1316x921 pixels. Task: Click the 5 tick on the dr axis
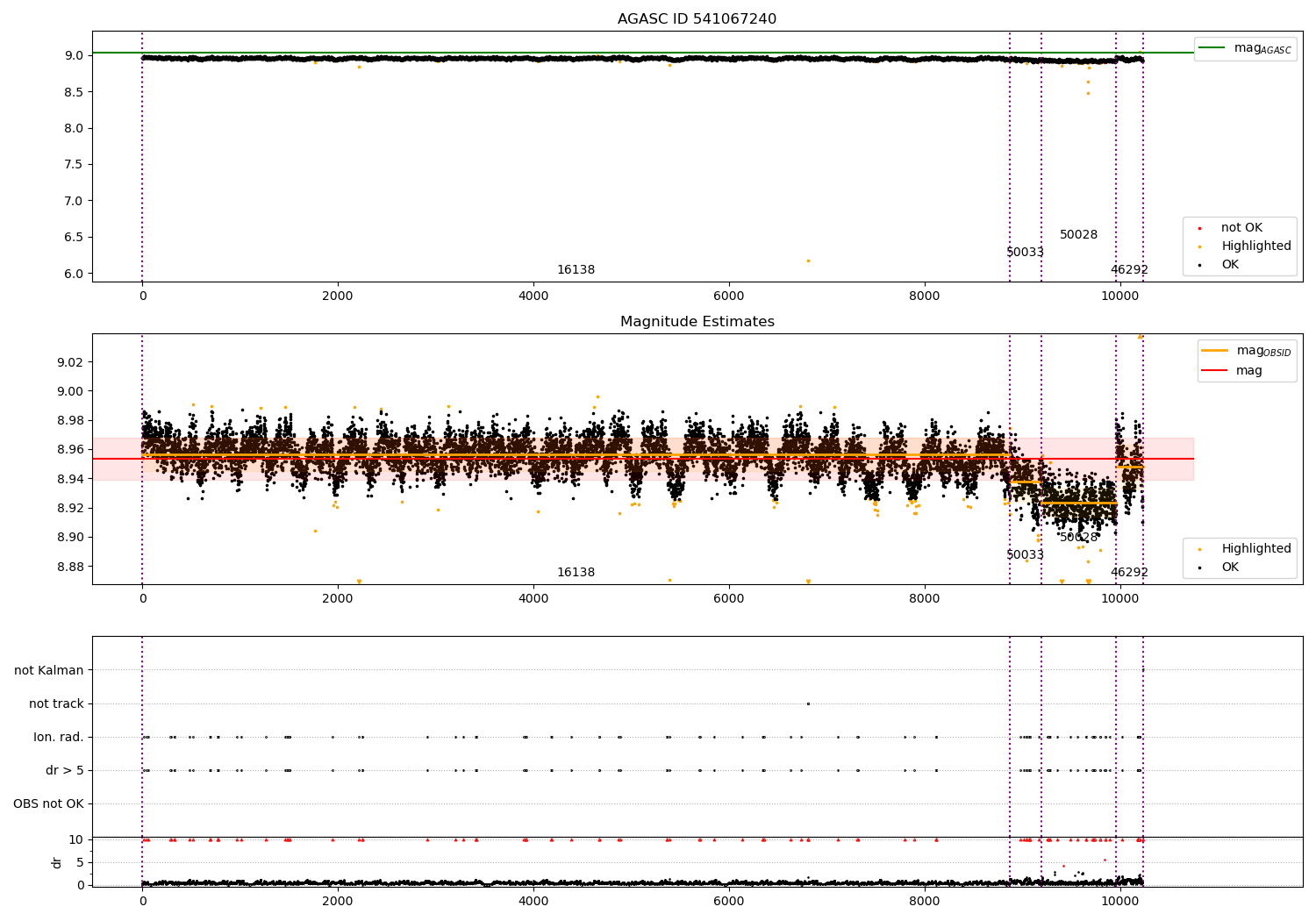[81, 862]
